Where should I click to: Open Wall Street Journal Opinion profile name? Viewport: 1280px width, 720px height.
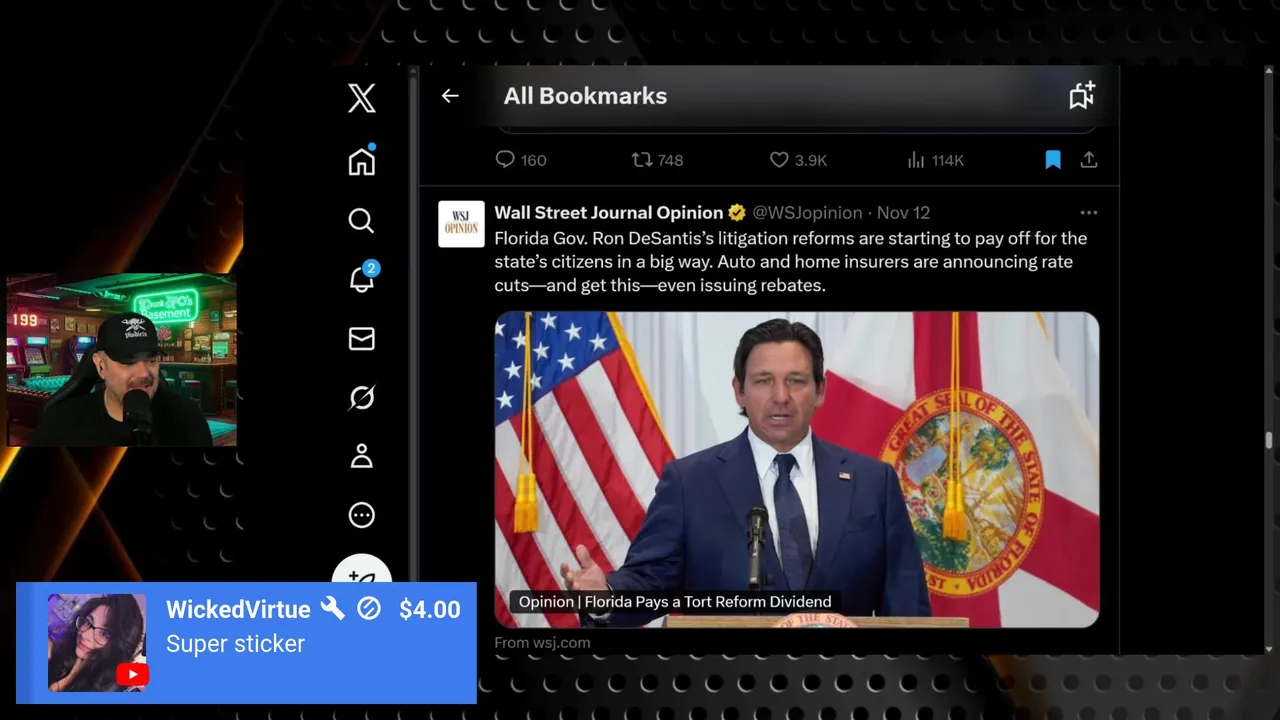[x=608, y=212]
